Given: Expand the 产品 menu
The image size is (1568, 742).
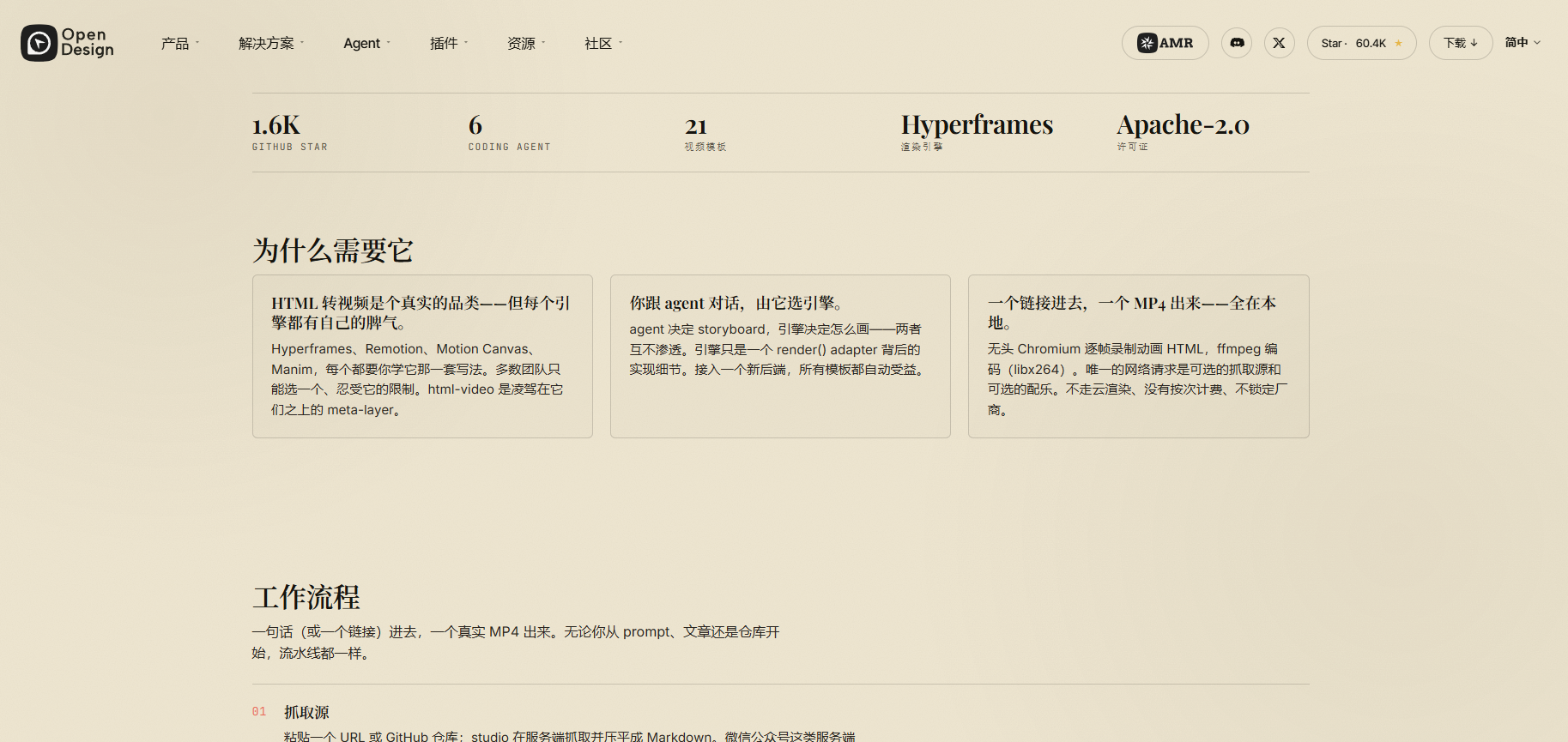Looking at the screenshot, I should click(x=179, y=43).
